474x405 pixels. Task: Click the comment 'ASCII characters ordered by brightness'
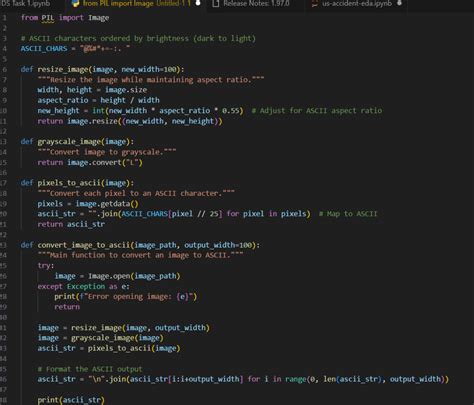(138, 38)
